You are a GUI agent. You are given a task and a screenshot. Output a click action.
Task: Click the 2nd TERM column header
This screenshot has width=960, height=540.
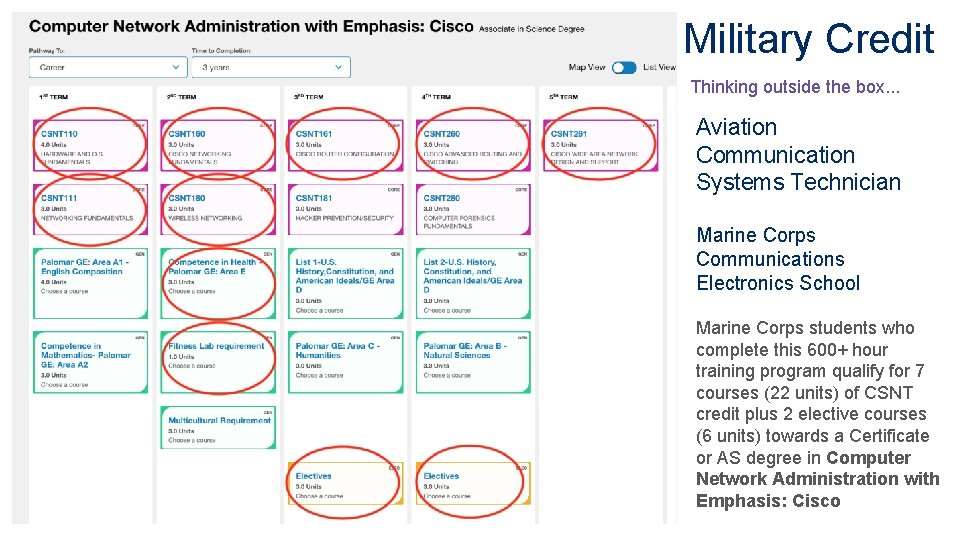pos(181,97)
